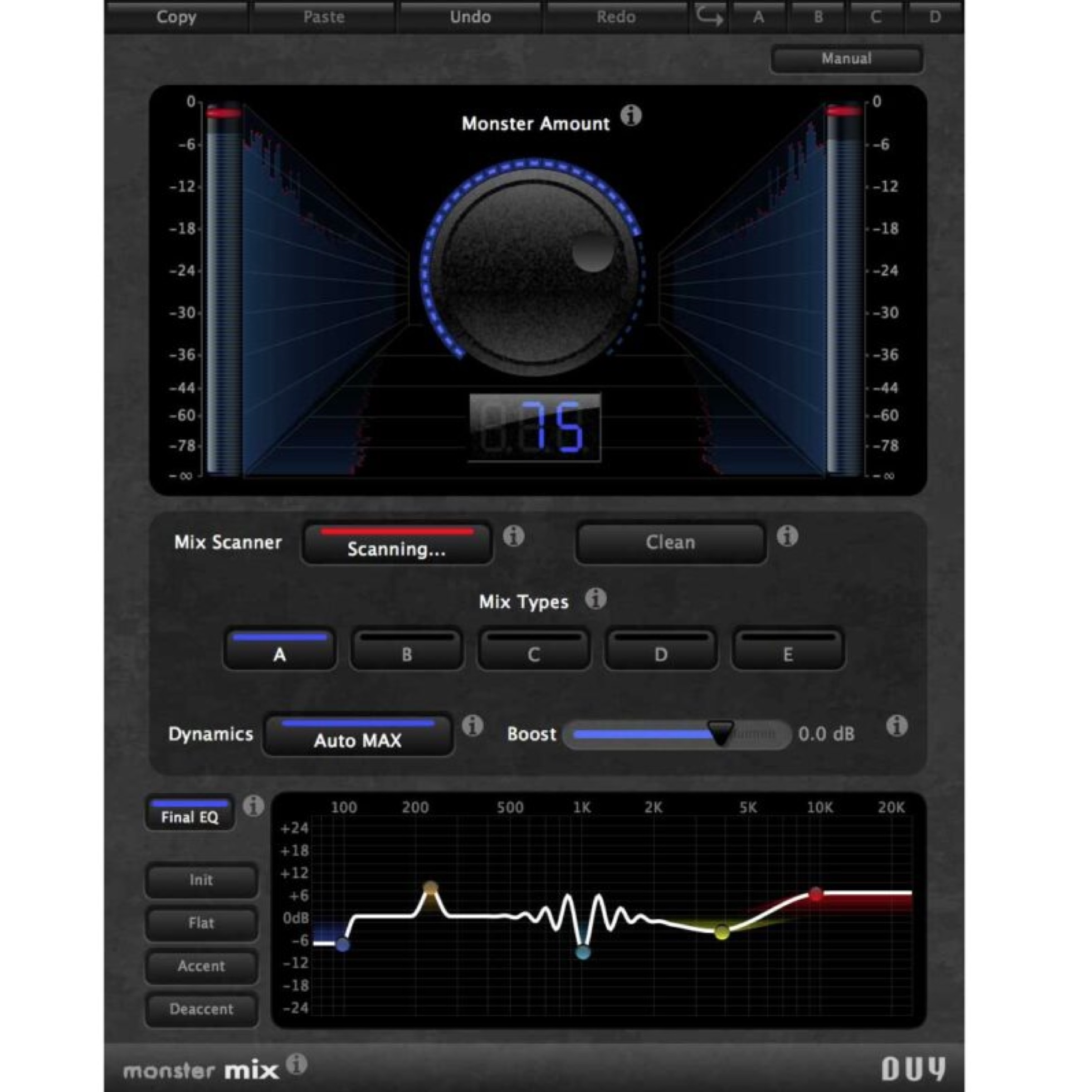1092x1092 pixels.
Task: Click Paste in top bar
Action: (323, 17)
